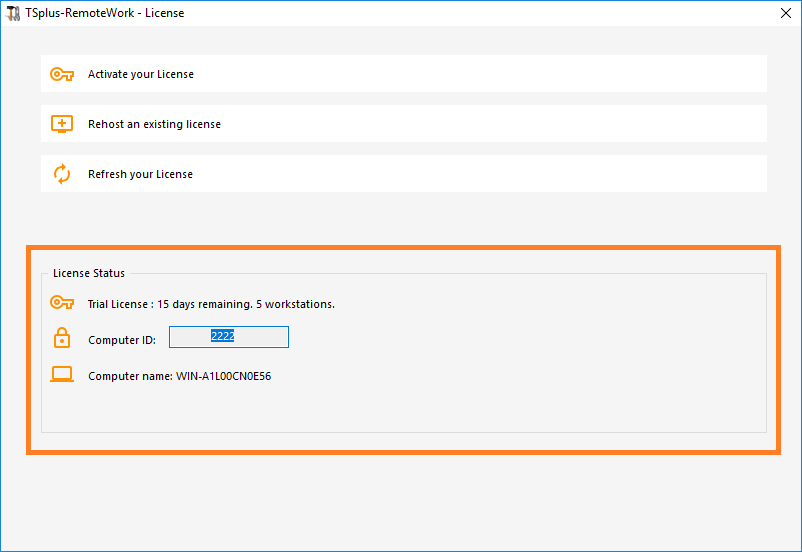Close the TSplus-RemoteWork License window
The width and height of the screenshot is (802, 552).
click(x=784, y=13)
